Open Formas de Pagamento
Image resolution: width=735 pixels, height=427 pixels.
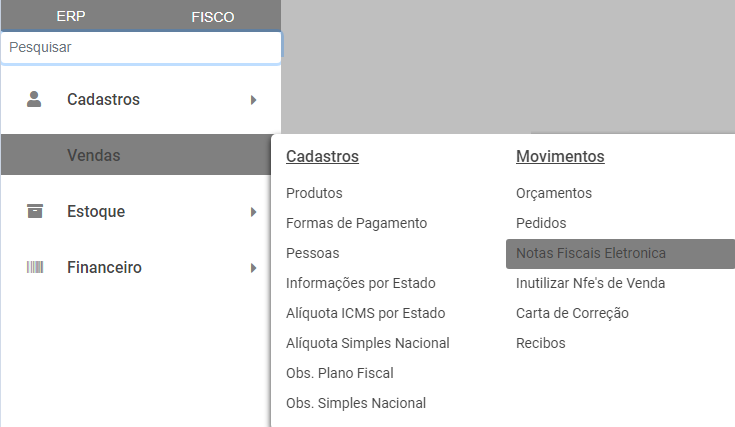click(356, 223)
